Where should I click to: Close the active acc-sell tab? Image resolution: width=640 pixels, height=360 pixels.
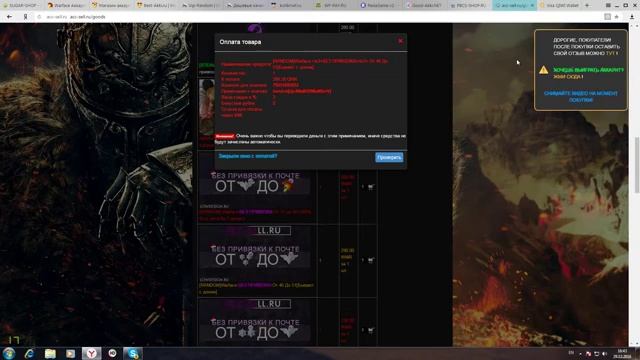532,5
